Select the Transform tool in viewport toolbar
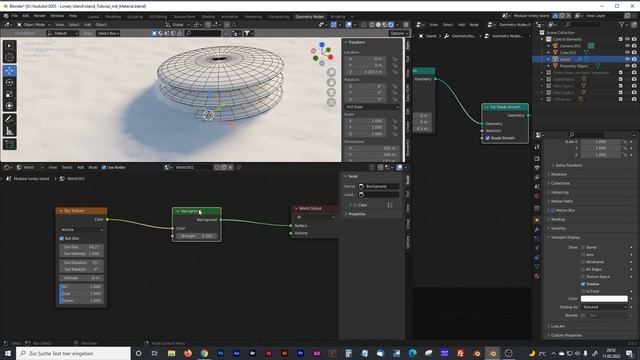The width and height of the screenshot is (640, 360). click(9, 106)
